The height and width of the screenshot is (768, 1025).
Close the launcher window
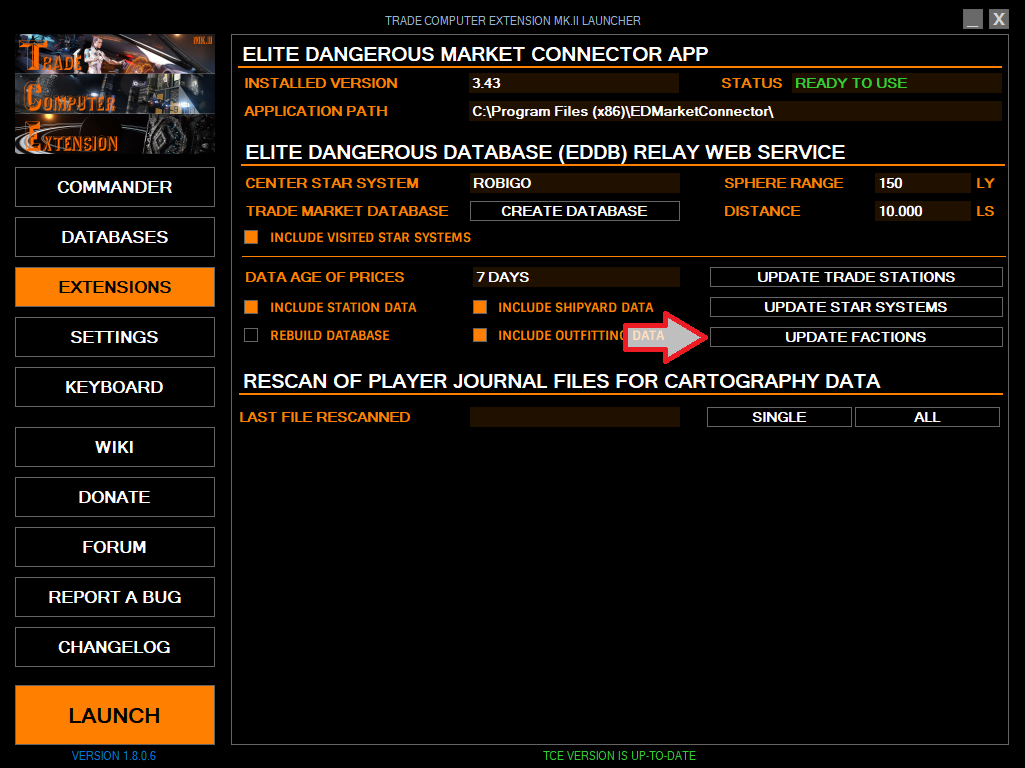998,19
